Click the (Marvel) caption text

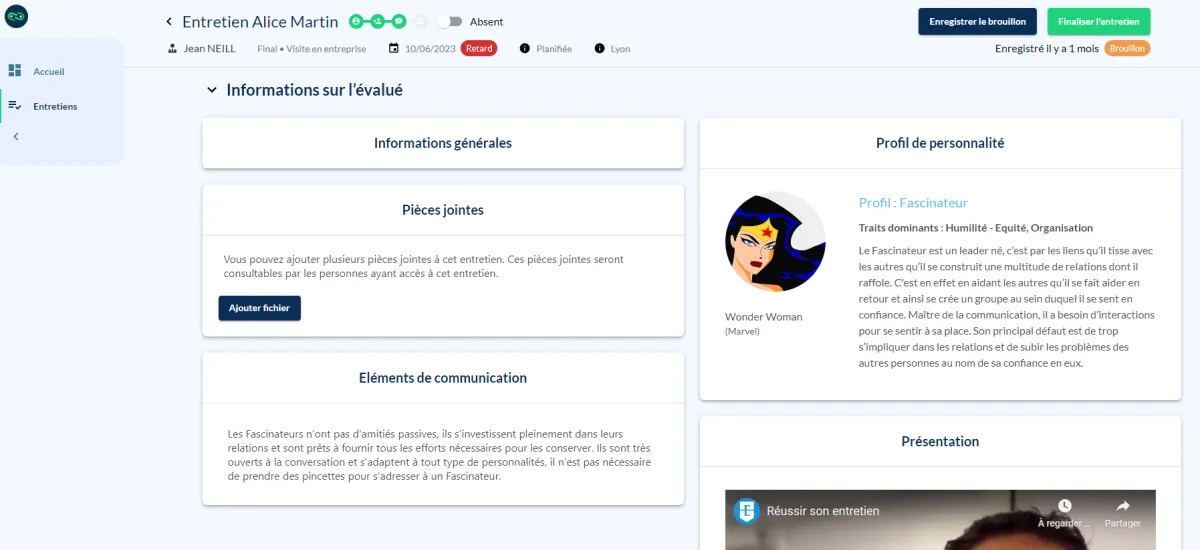point(742,331)
